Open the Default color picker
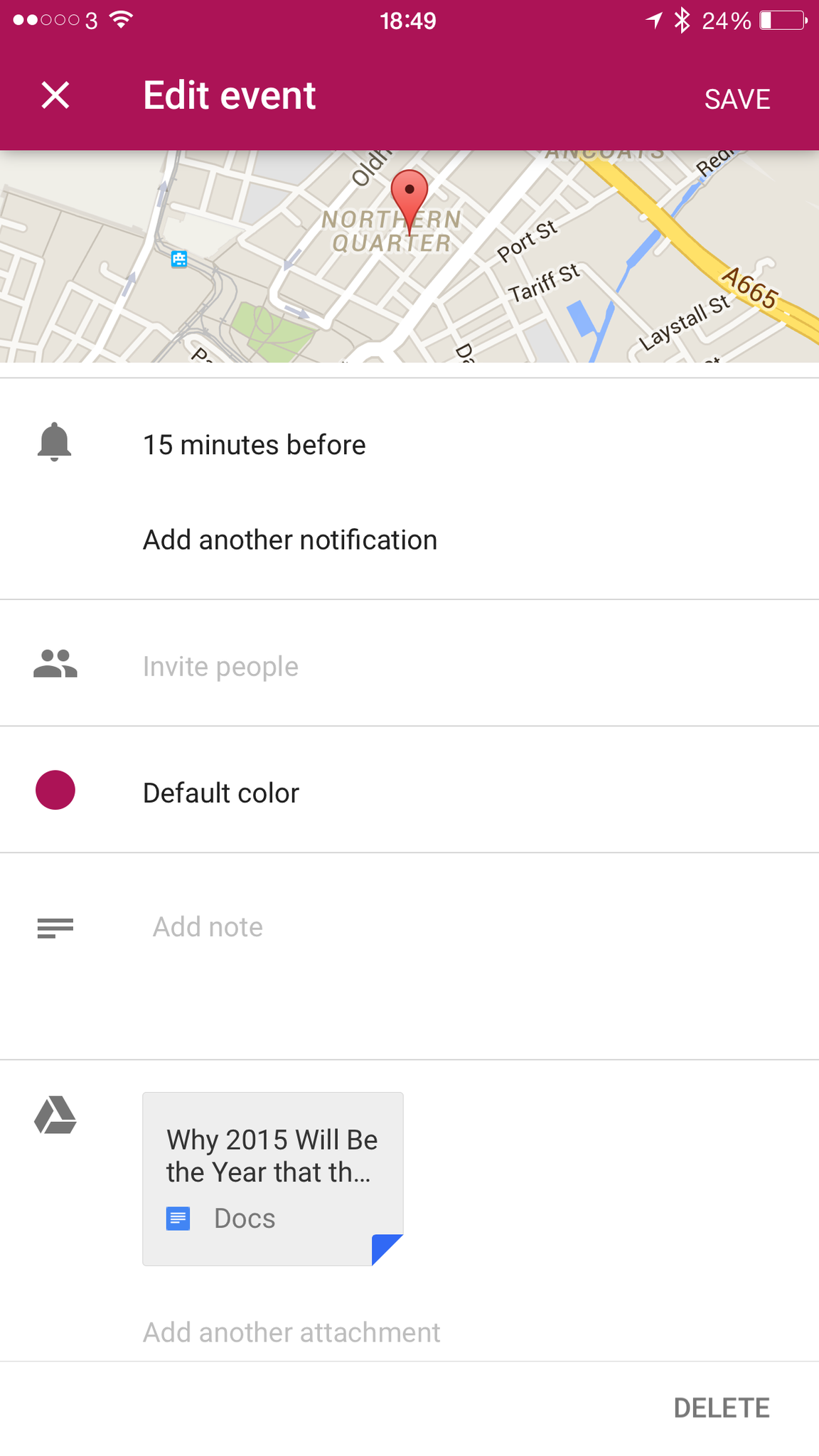Screen dimensions: 819x1456 point(221,793)
